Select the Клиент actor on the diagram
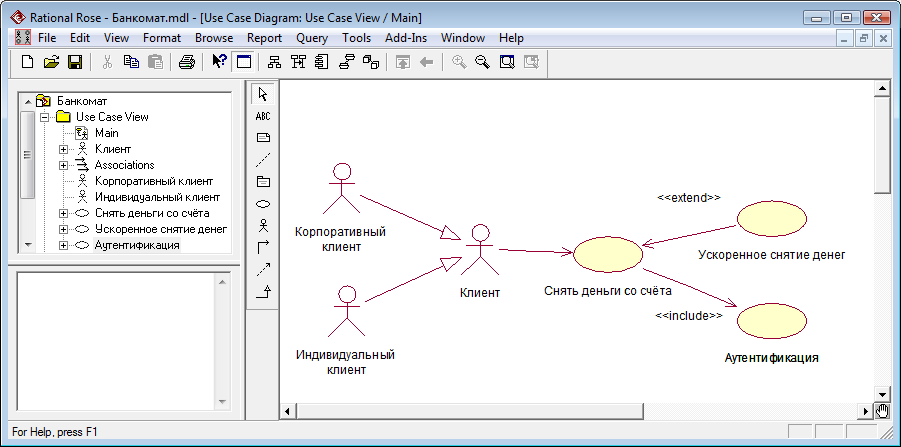The image size is (901, 447). (480, 249)
